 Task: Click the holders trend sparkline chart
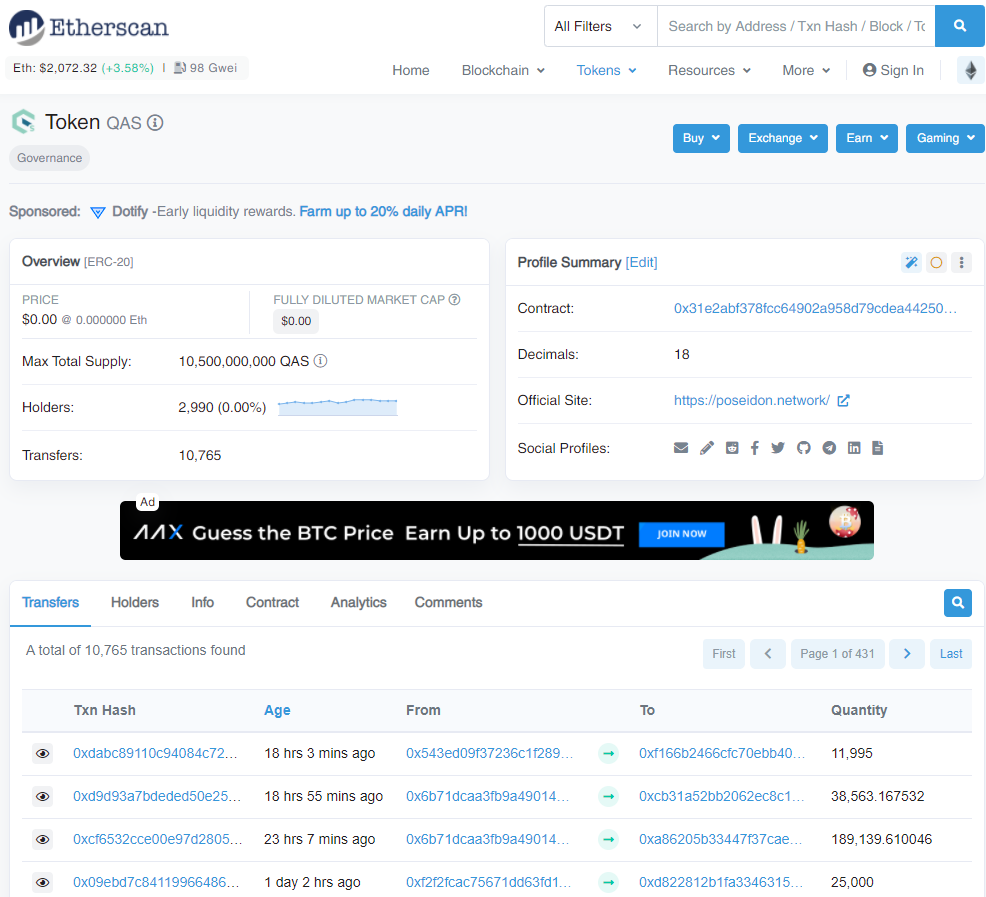[x=338, y=407]
